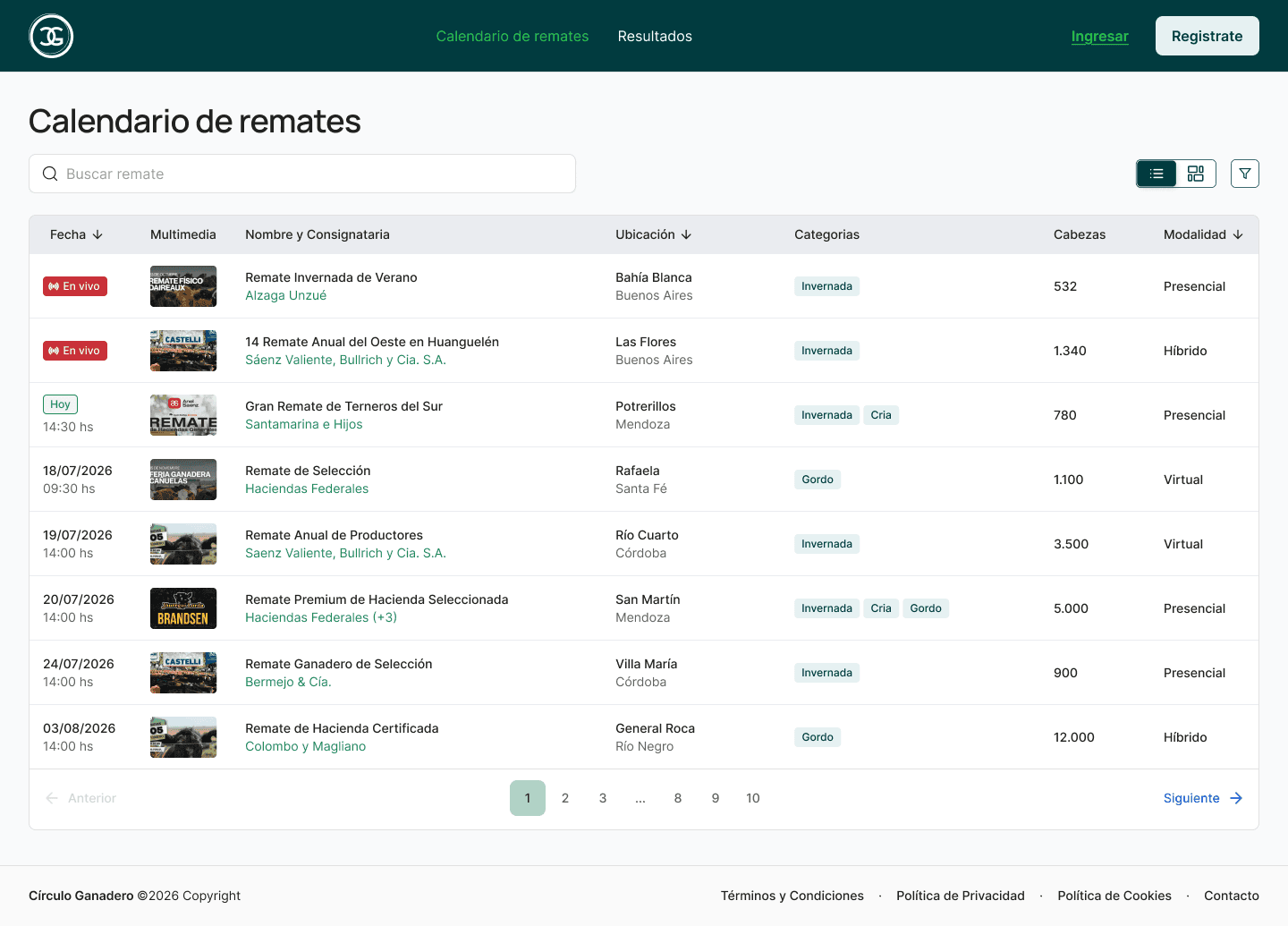Go to page 2
The height and width of the screenshot is (926, 1288).
tap(565, 798)
